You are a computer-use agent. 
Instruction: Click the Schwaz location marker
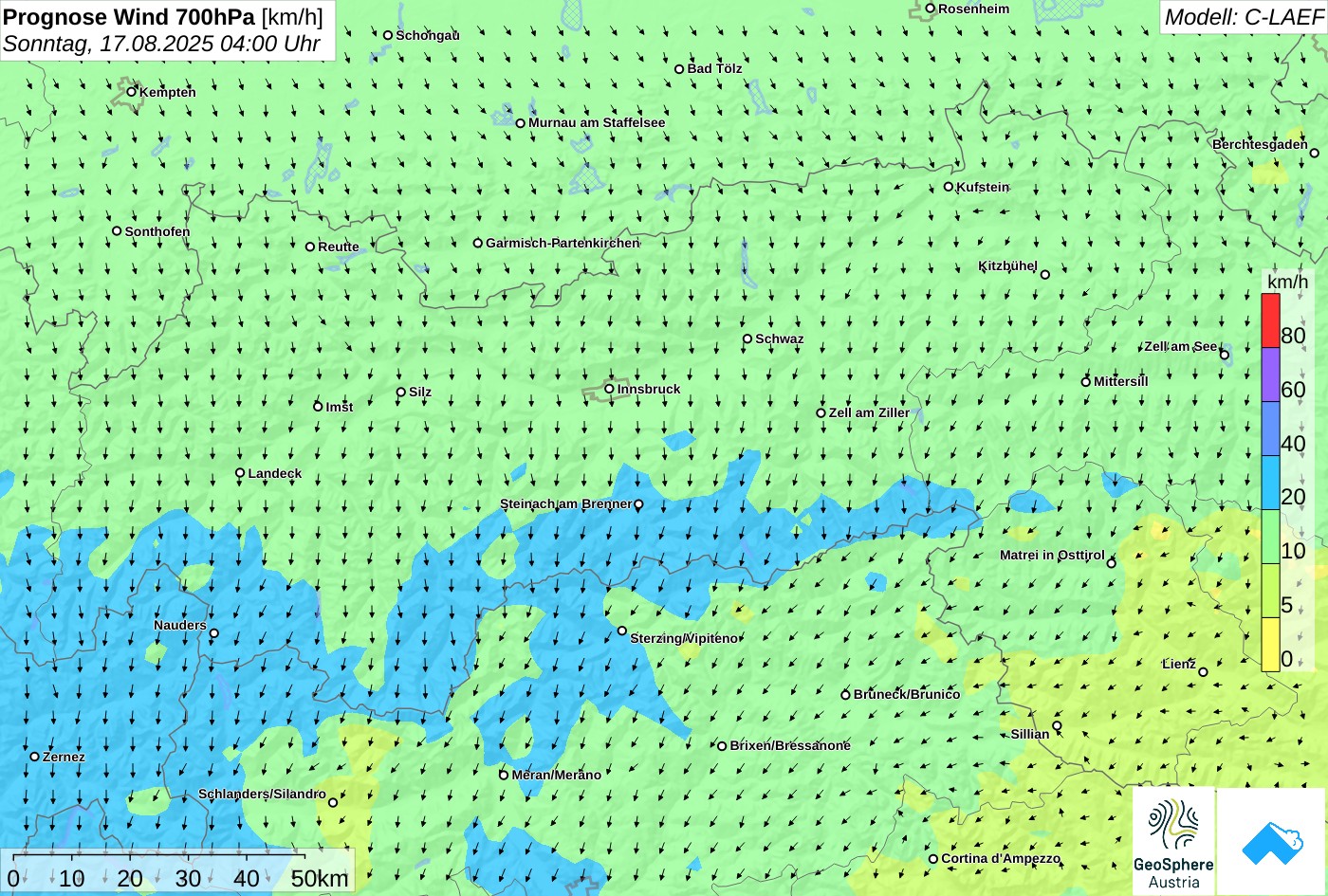(747, 338)
